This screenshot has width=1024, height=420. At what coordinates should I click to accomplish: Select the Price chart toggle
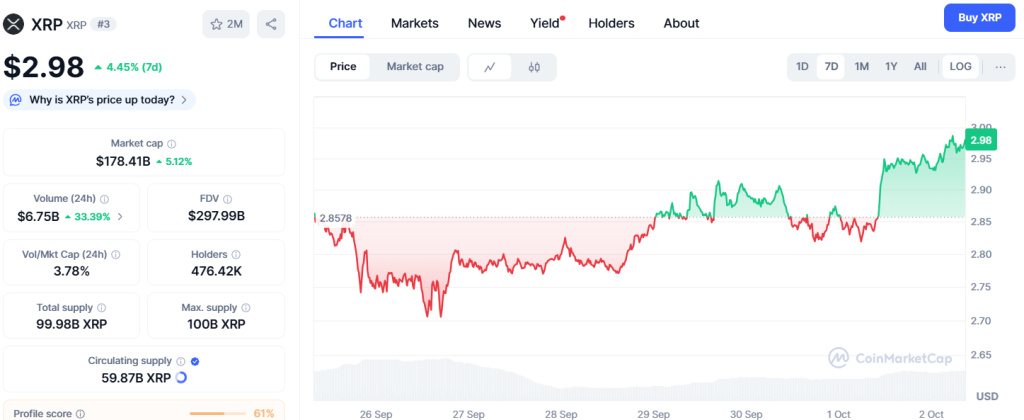coord(343,67)
